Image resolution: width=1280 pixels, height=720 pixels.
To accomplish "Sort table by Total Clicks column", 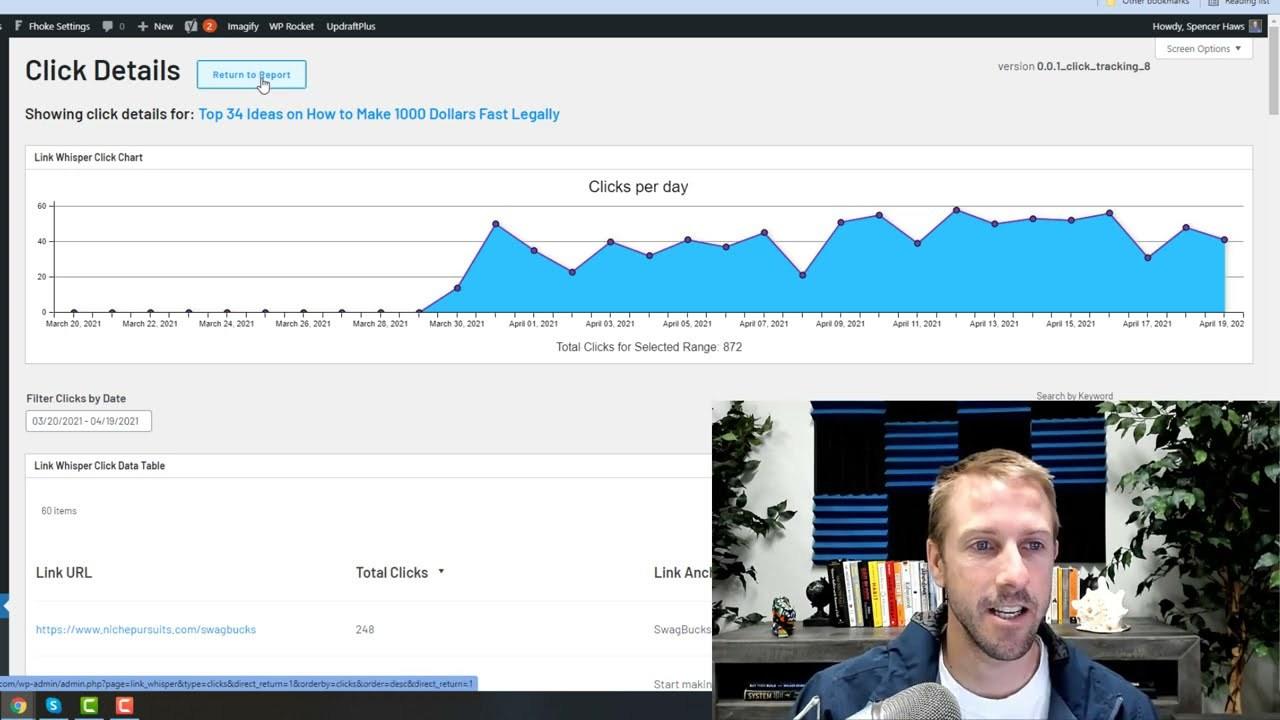I will click(400, 572).
